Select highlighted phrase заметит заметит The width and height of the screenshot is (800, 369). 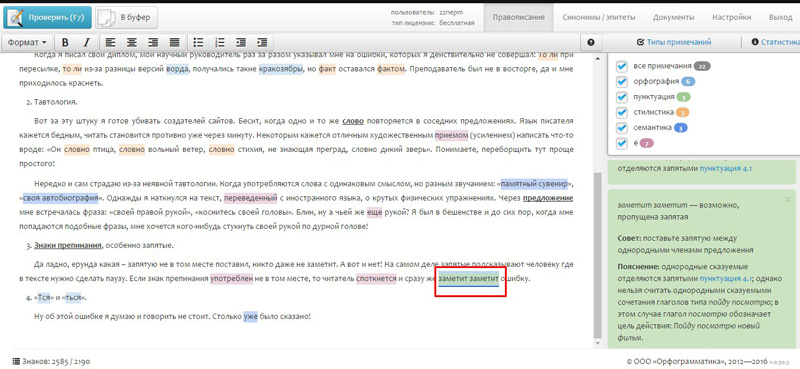click(x=468, y=279)
